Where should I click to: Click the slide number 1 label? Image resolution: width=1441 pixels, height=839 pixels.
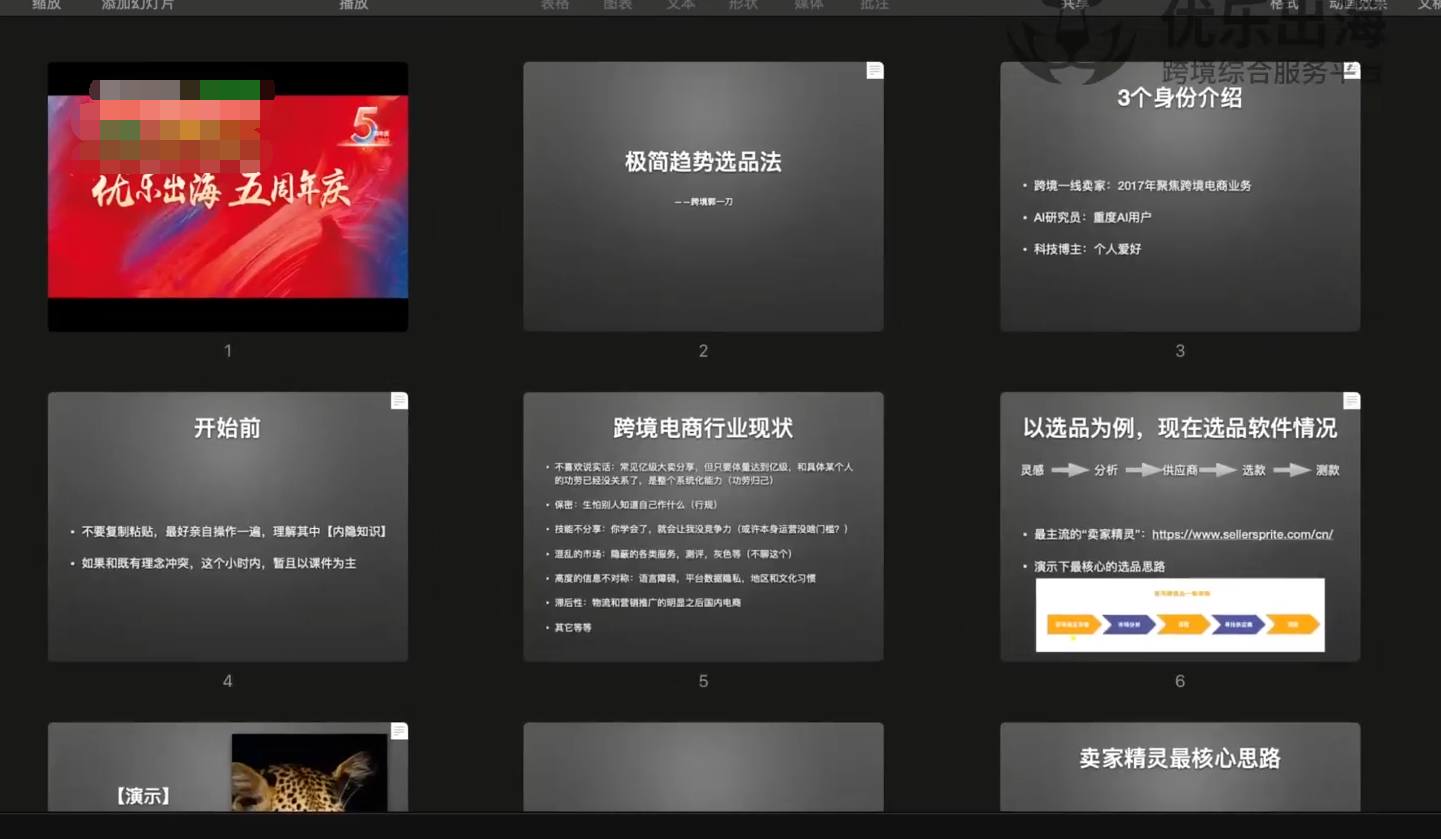(x=228, y=351)
